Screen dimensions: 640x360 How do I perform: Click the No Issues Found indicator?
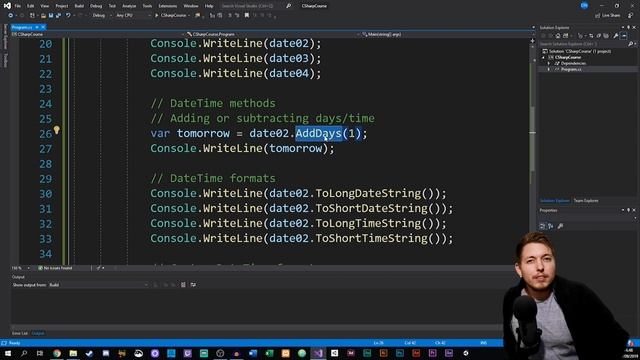click(55, 268)
